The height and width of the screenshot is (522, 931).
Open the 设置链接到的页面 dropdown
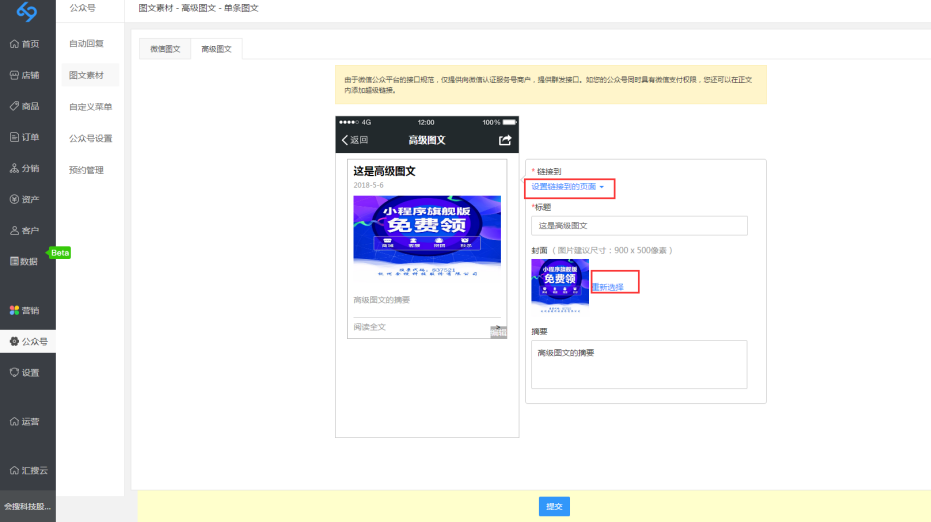[x=568, y=187]
